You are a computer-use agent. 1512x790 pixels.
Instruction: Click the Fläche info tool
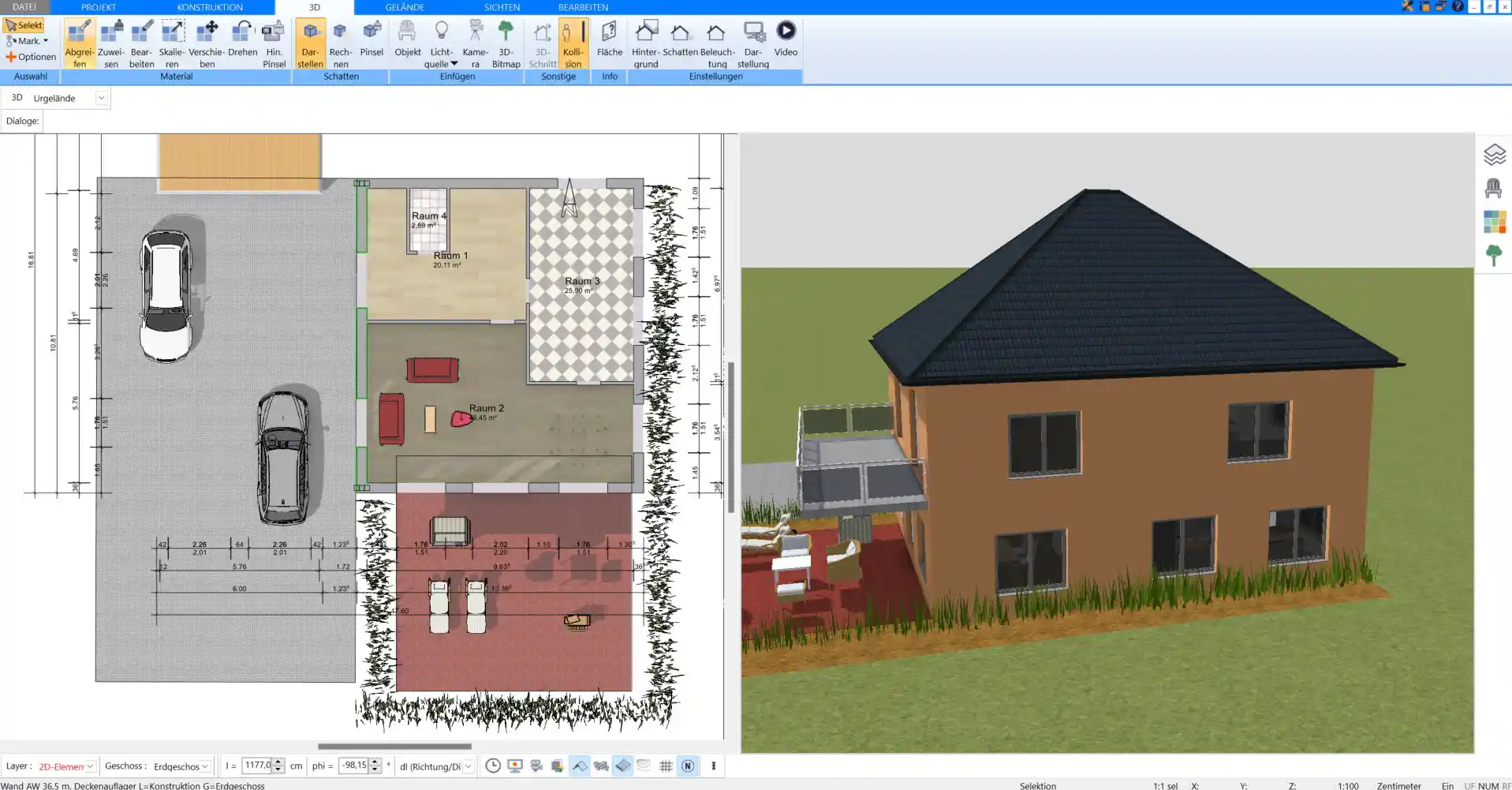609,39
